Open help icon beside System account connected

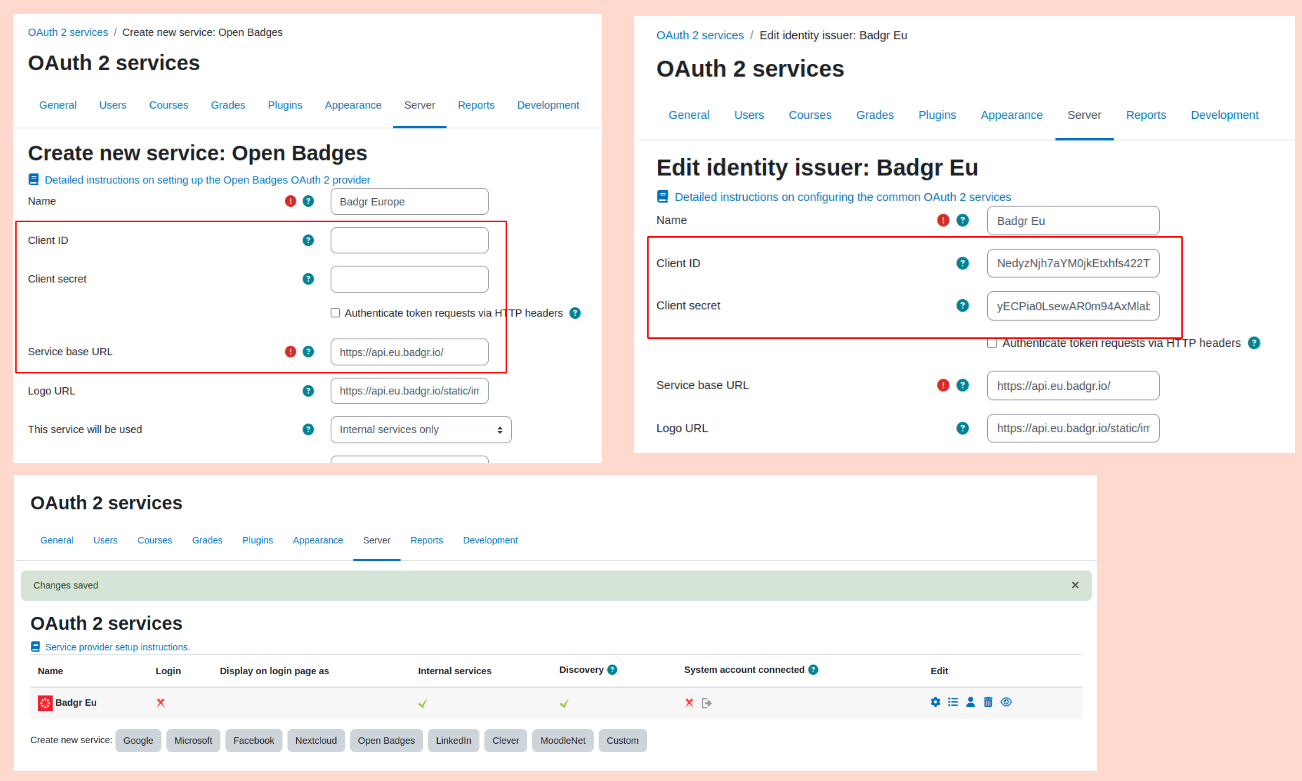(x=813, y=670)
